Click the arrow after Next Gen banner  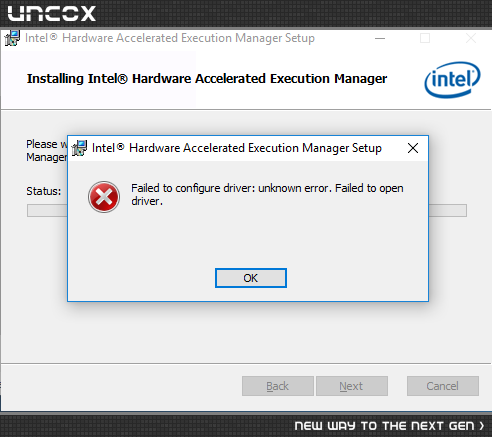click(x=481, y=426)
